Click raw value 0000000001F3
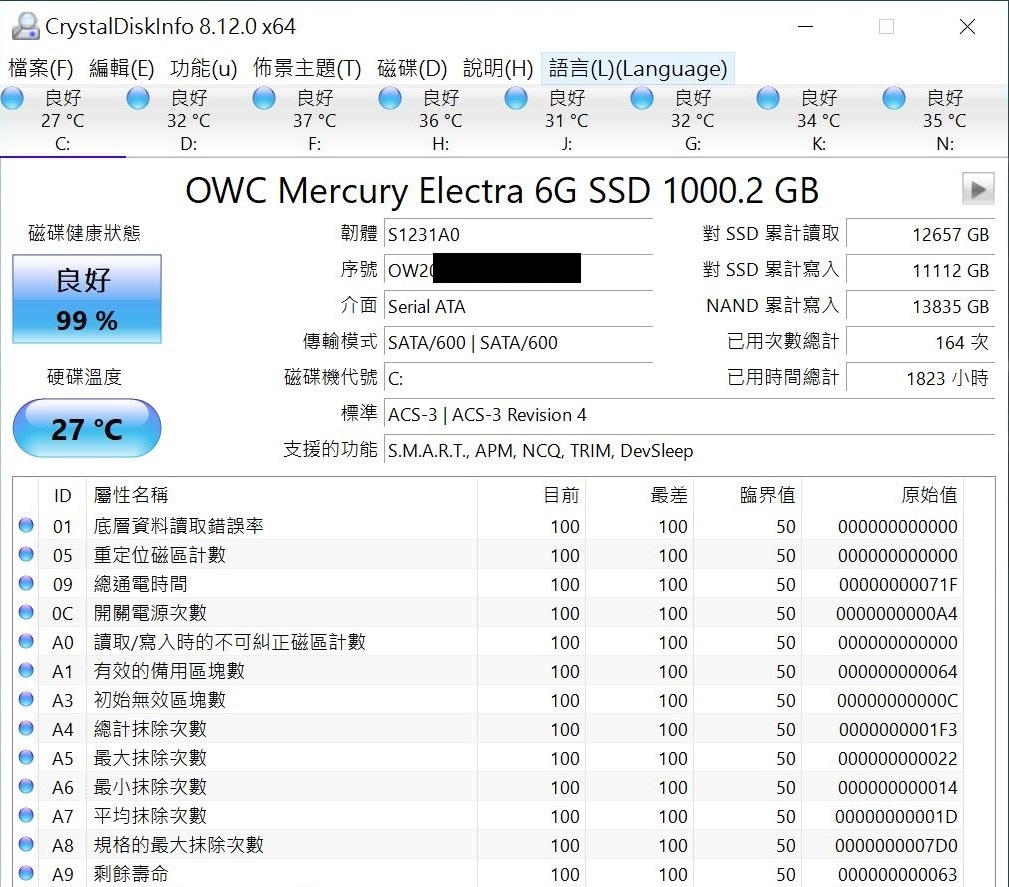 pyautogui.click(x=898, y=729)
